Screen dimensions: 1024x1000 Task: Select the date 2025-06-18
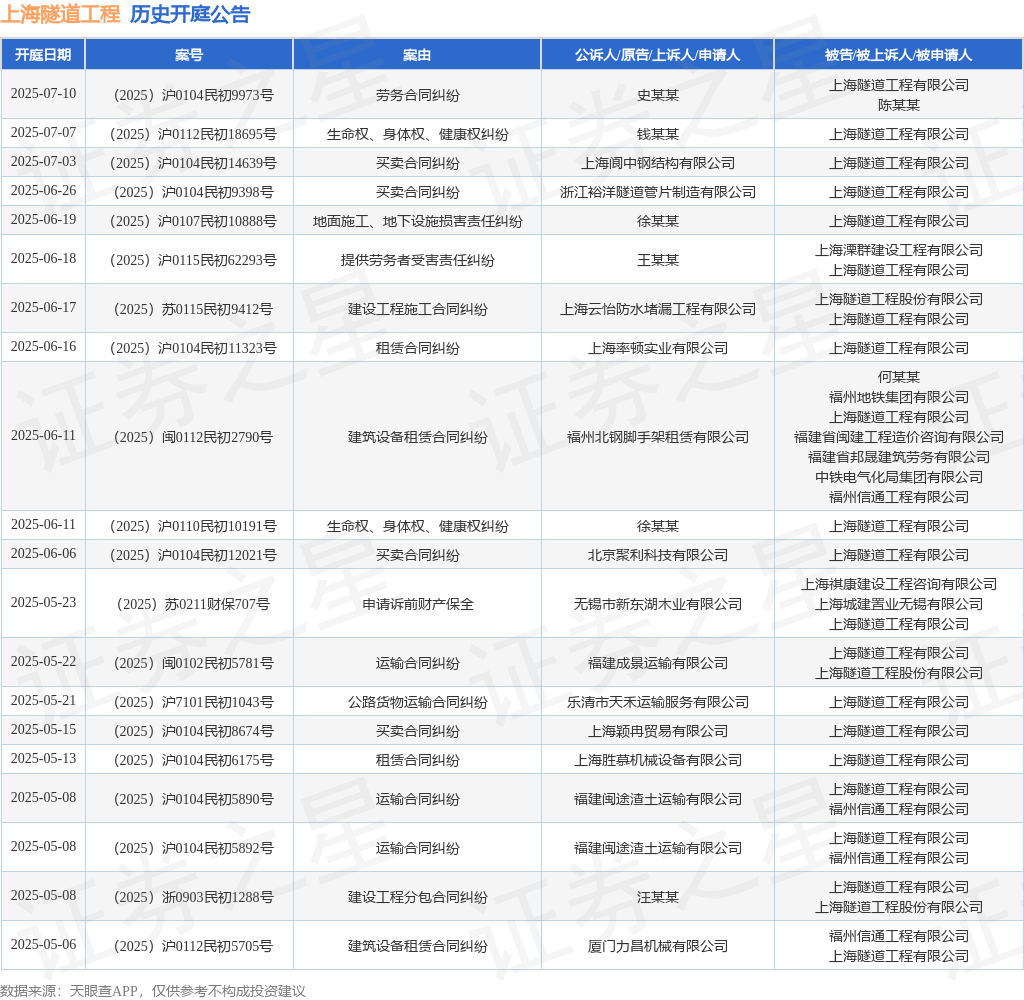pos(43,259)
